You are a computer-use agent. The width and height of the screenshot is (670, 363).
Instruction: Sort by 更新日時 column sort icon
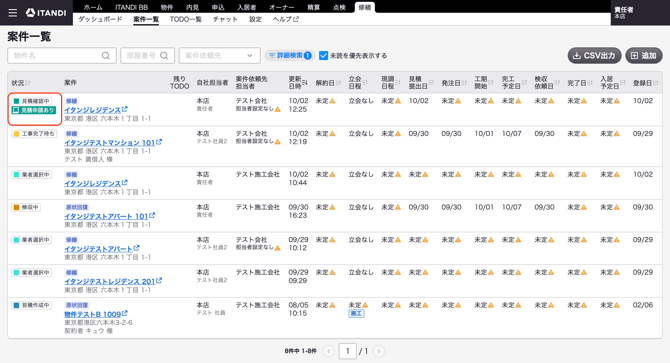(305, 82)
